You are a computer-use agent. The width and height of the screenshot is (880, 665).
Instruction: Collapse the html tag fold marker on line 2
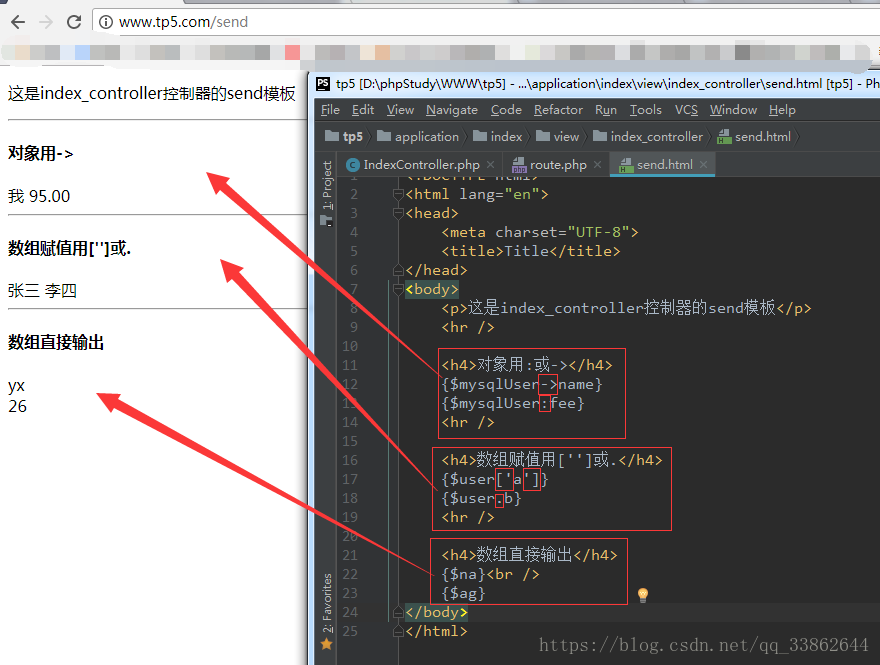point(398,195)
